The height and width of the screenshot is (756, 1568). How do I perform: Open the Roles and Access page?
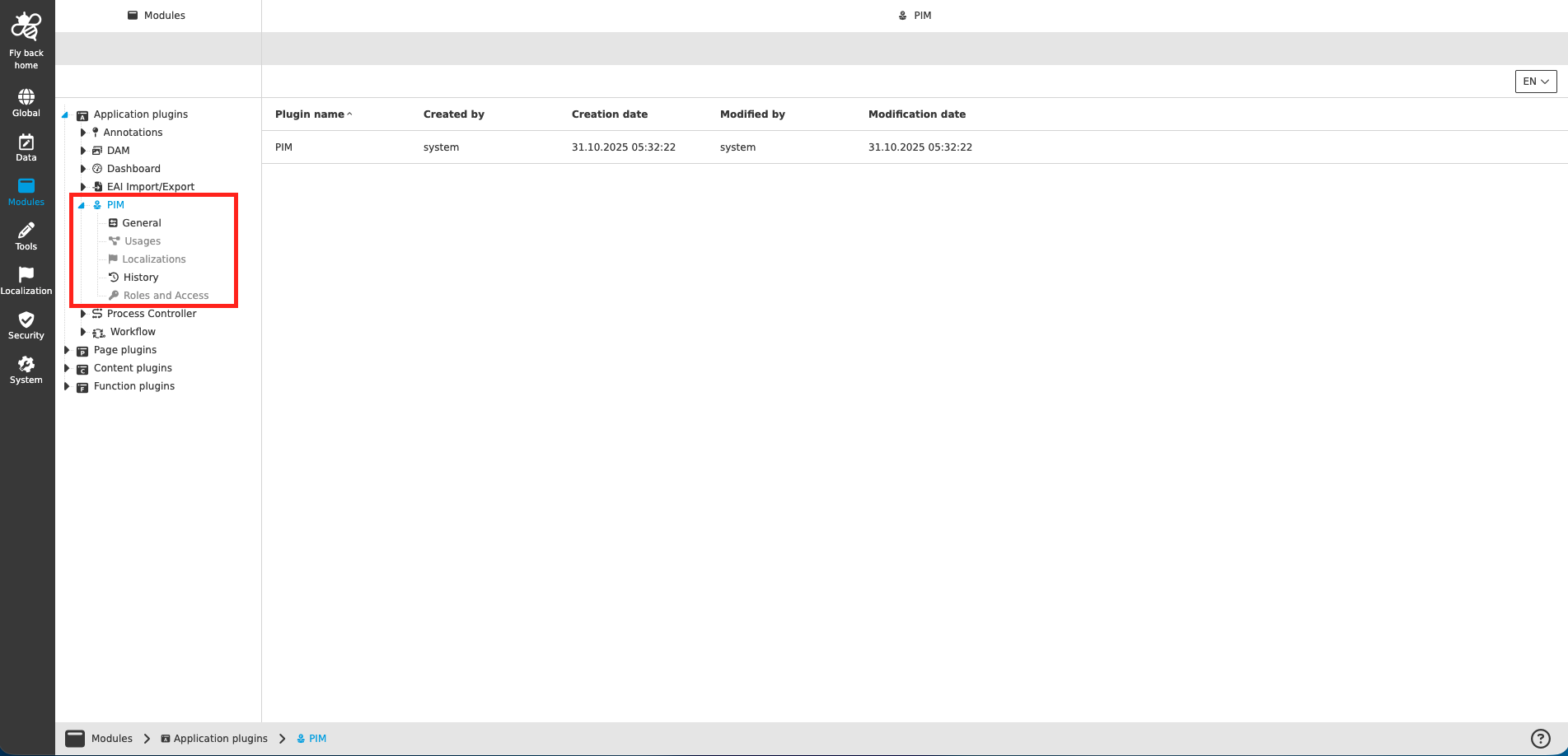pyautogui.click(x=166, y=295)
